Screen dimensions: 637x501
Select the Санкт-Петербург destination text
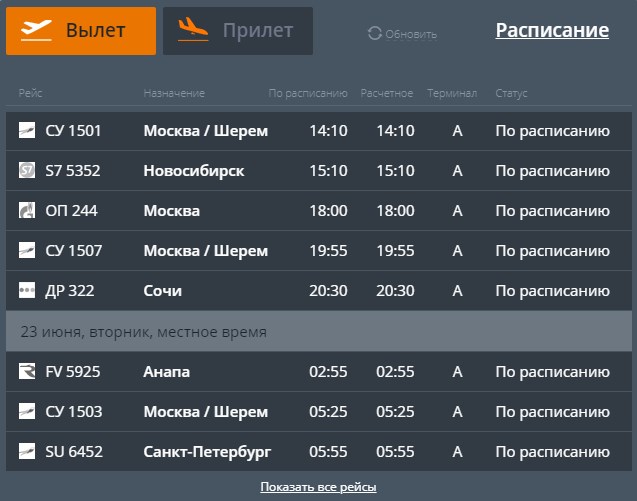pyautogui.click(x=207, y=452)
